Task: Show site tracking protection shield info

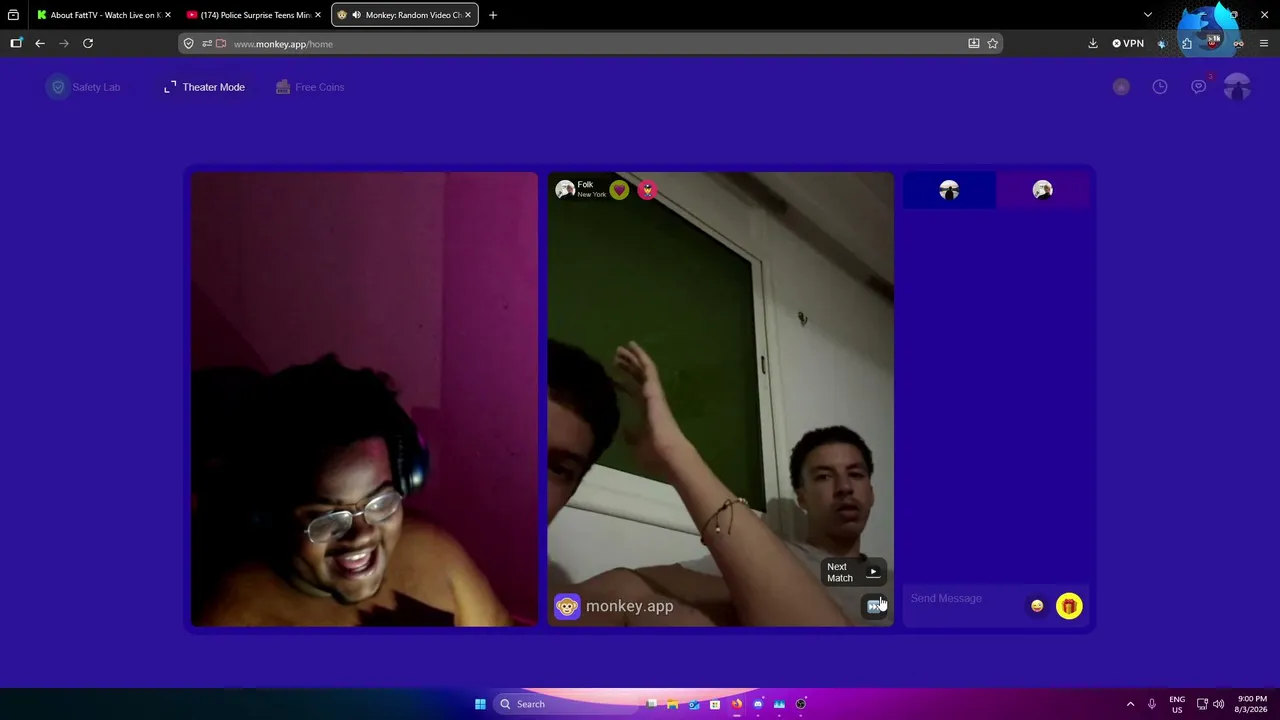Action: pyautogui.click(x=188, y=44)
